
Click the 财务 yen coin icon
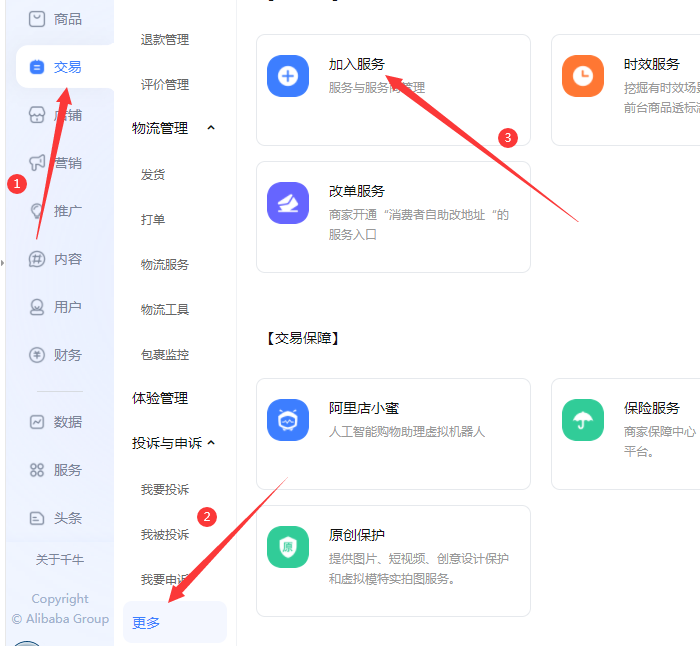pos(37,355)
